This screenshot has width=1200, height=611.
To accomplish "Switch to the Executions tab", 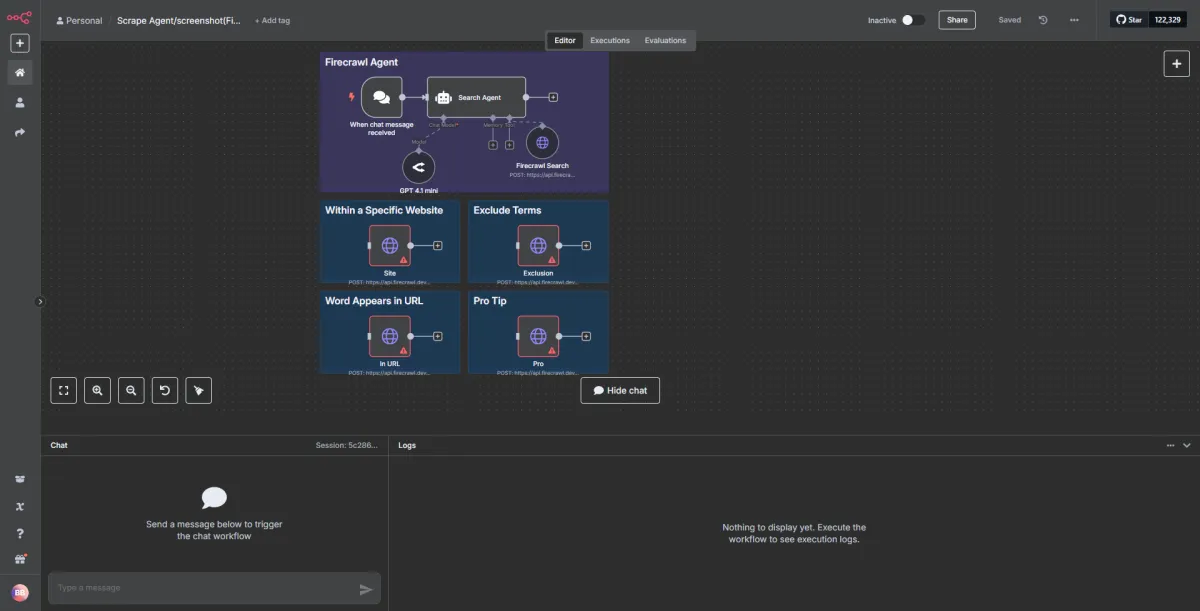I will coord(610,40).
